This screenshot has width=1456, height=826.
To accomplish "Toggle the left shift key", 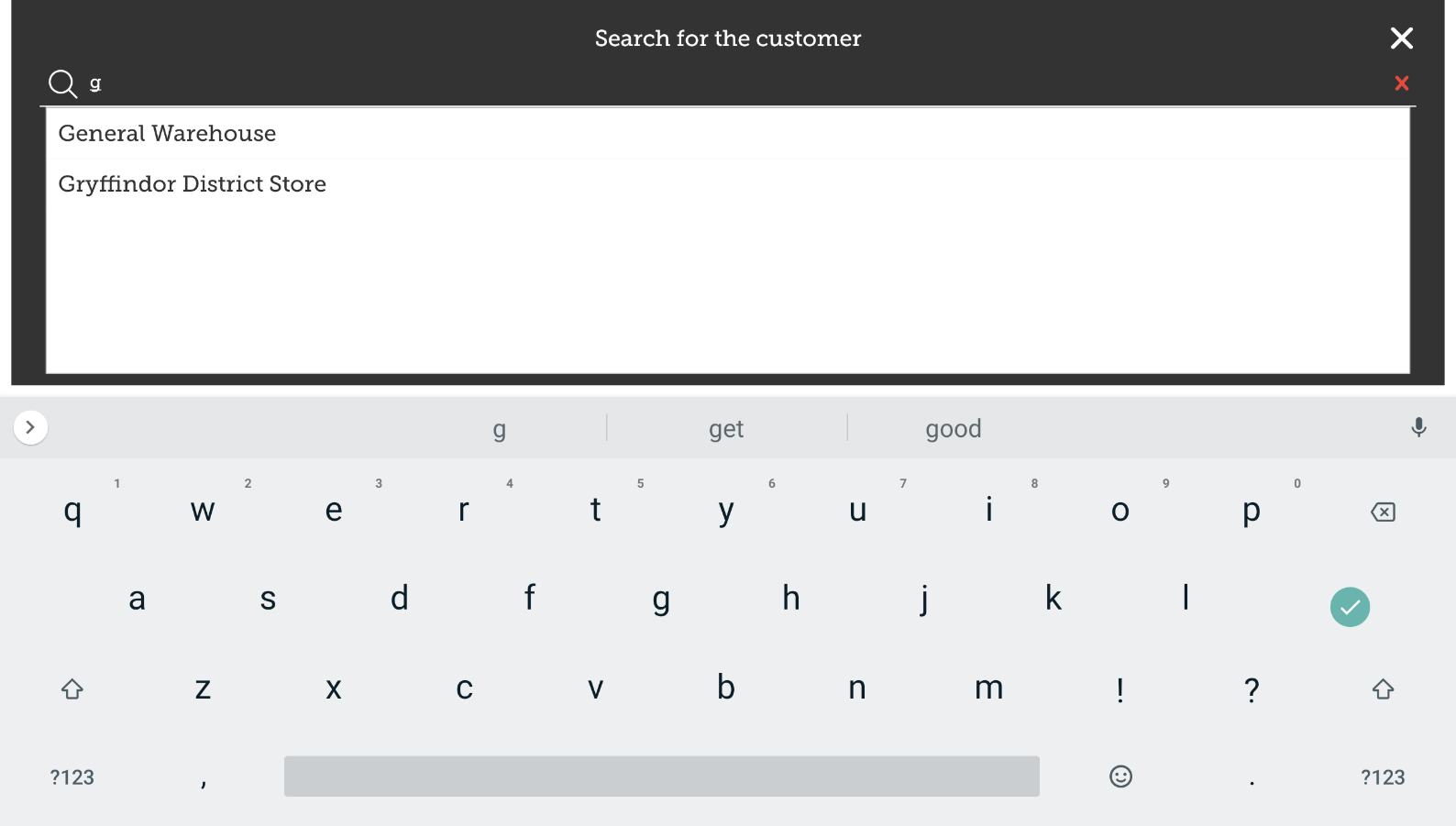I will coord(72,688).
